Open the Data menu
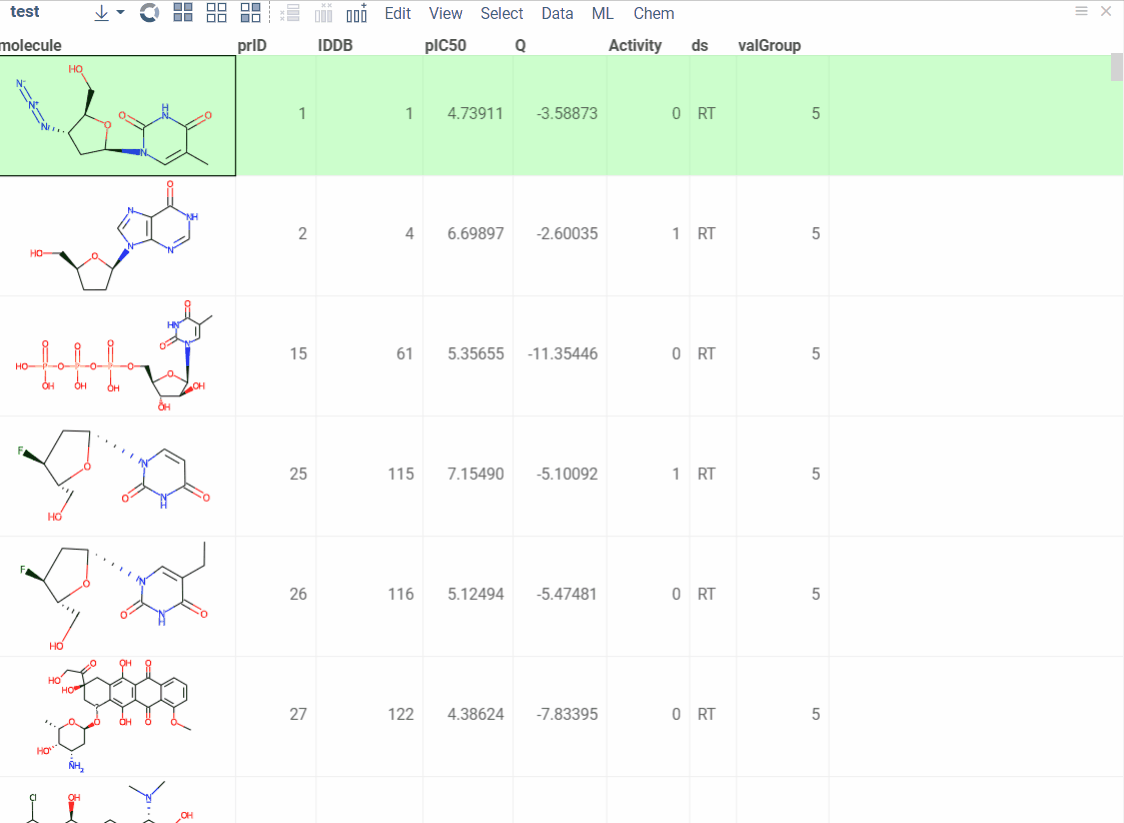1124x823 pixels. point(557,14)
